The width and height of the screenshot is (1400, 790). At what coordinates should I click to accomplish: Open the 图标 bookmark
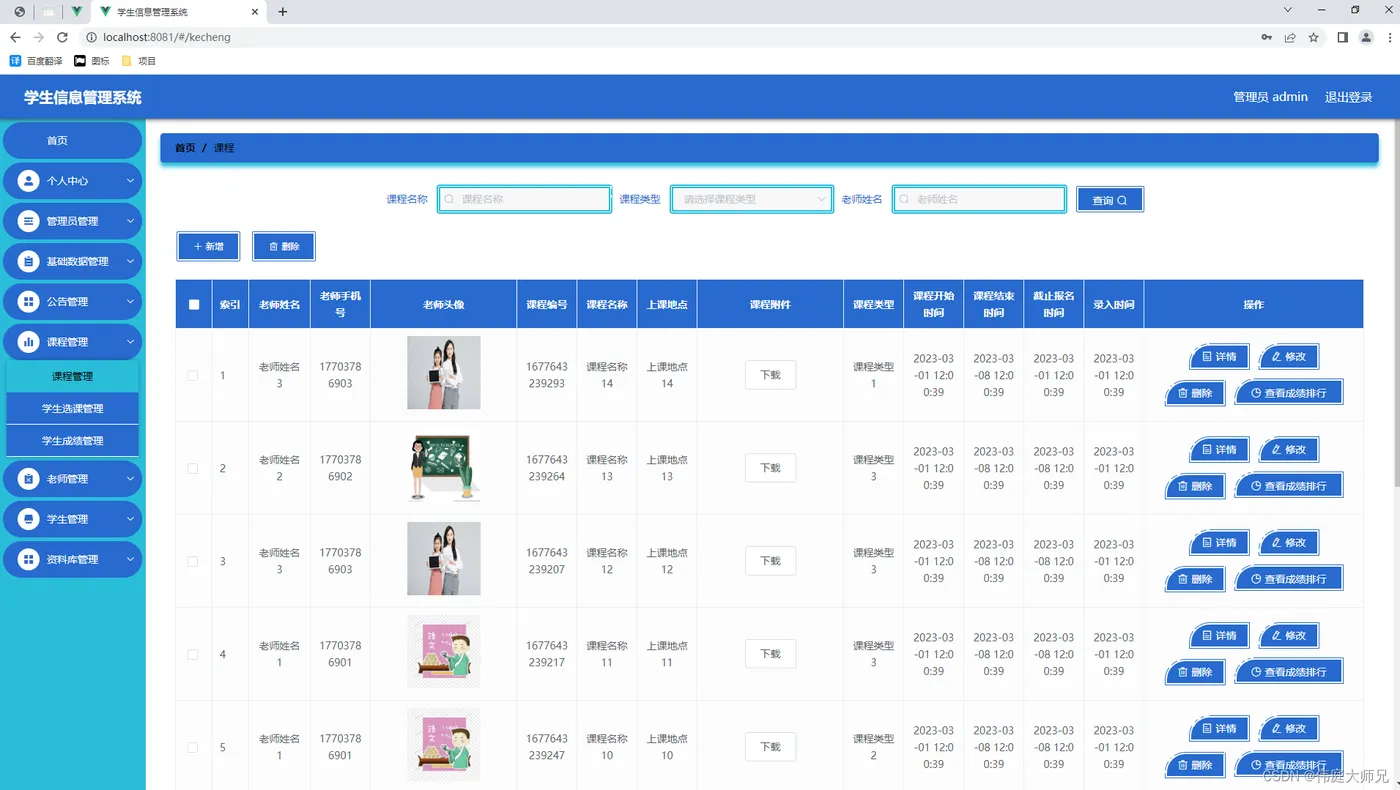92,61
